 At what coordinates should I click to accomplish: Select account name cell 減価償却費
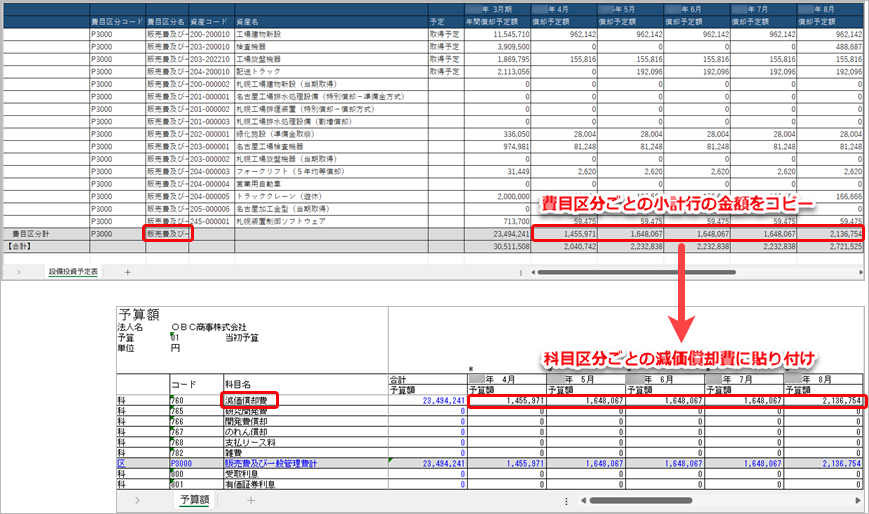click(306, 400)
